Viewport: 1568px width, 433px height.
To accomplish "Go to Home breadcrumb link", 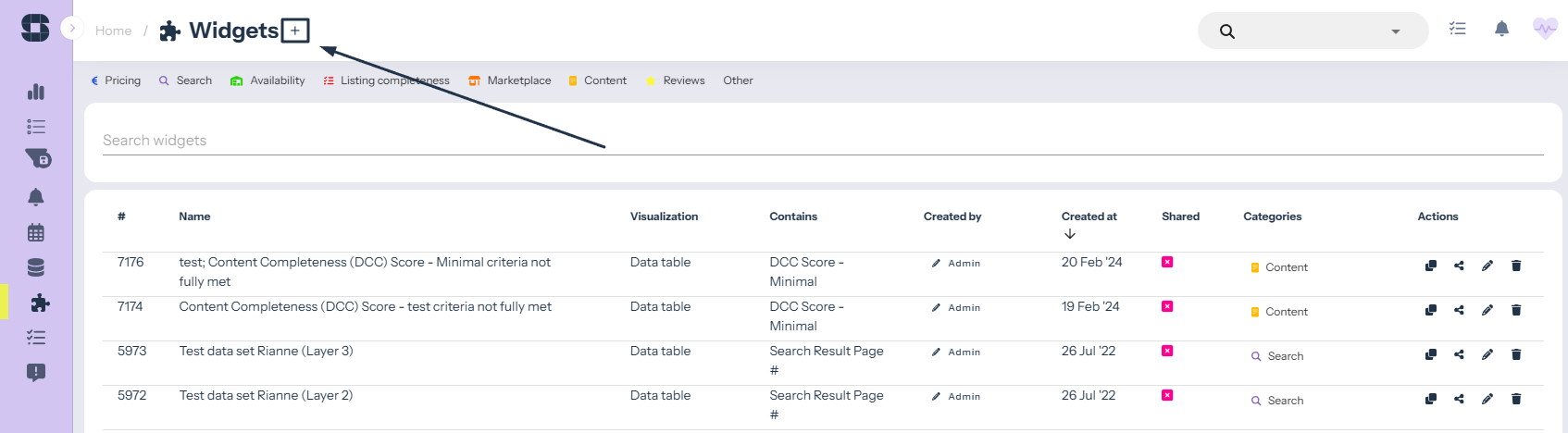I will coord(113,31).
